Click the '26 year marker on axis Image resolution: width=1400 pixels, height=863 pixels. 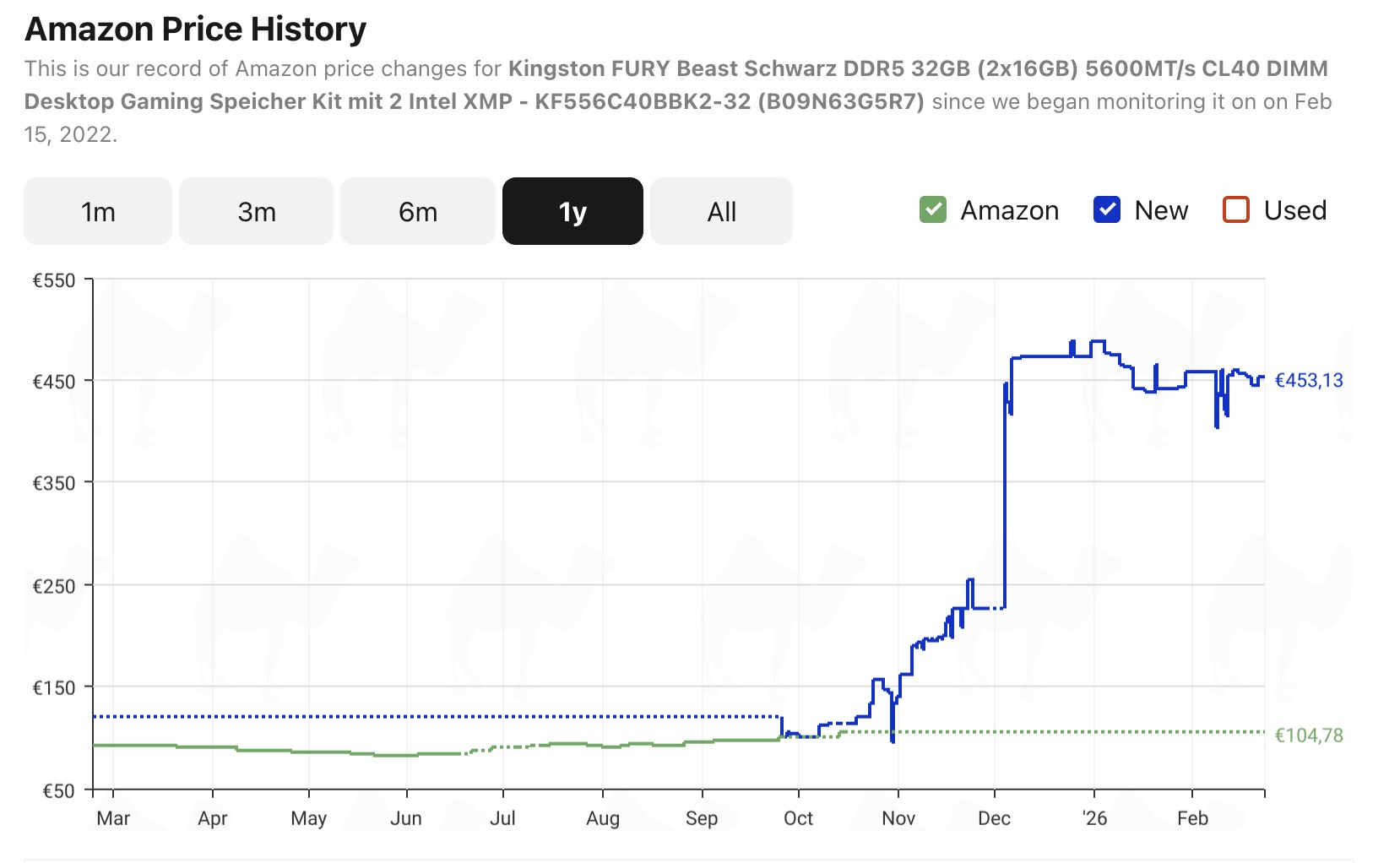[1094, 818]
